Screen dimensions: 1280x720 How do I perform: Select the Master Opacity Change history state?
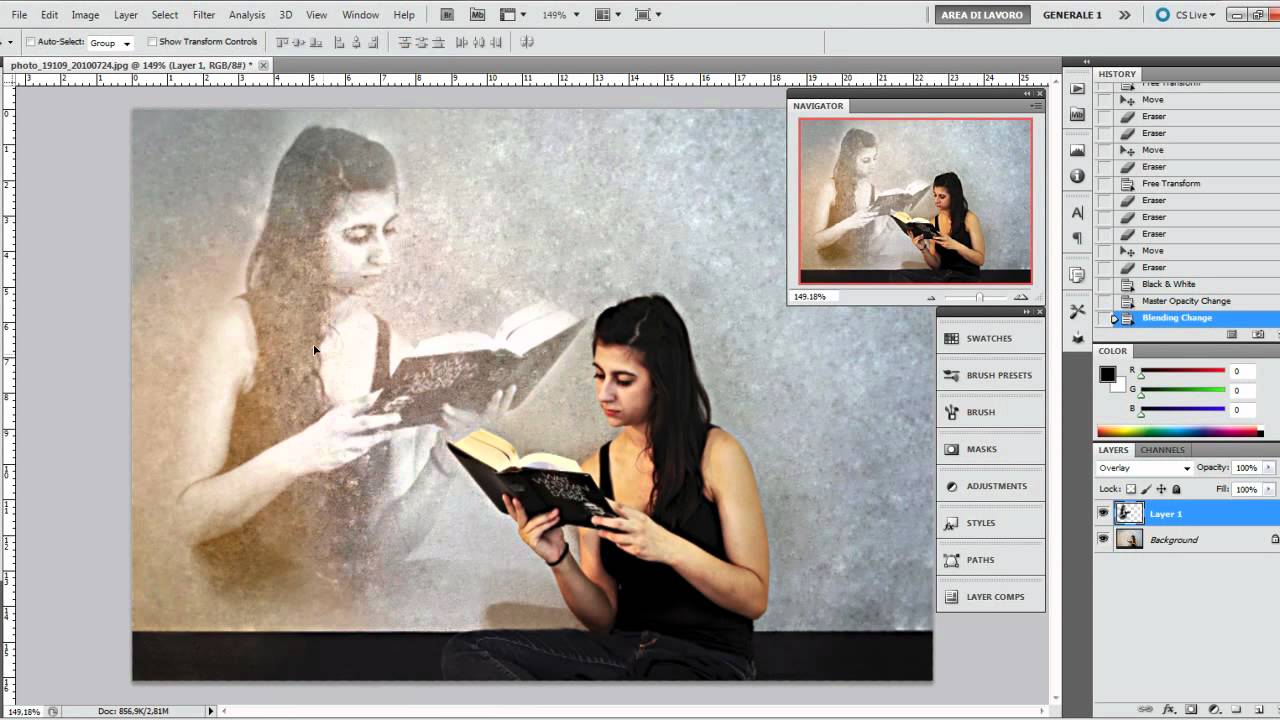coord(1186,301)
